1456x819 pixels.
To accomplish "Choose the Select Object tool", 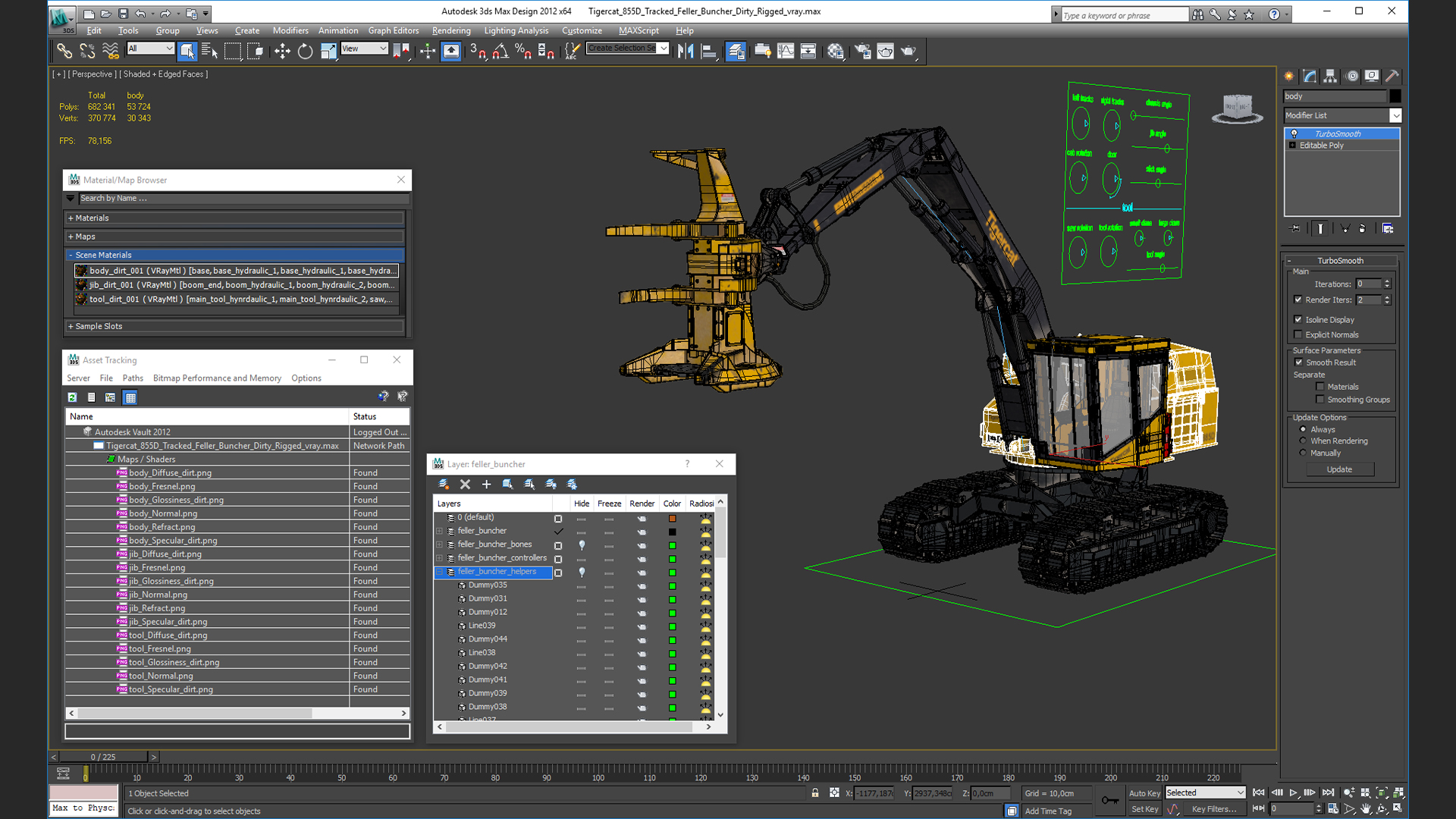I will [x=187, y=51].
